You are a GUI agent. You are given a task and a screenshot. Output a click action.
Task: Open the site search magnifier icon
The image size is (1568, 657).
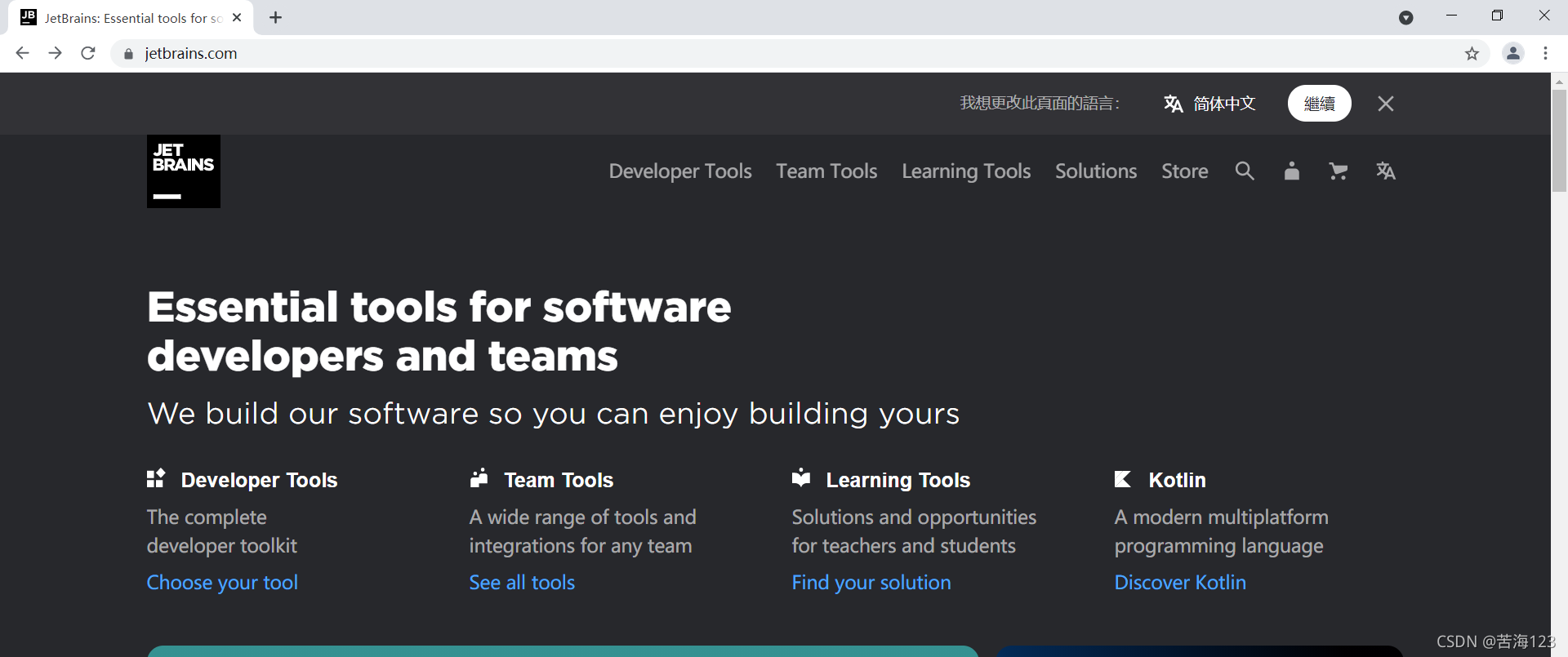[x=1245, y=171]
